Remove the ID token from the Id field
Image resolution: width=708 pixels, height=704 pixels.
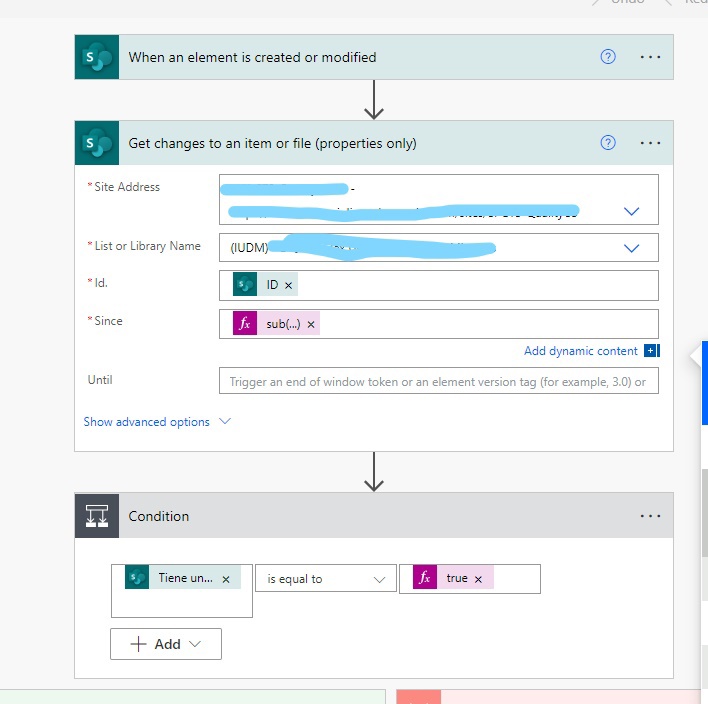point(289,285)
